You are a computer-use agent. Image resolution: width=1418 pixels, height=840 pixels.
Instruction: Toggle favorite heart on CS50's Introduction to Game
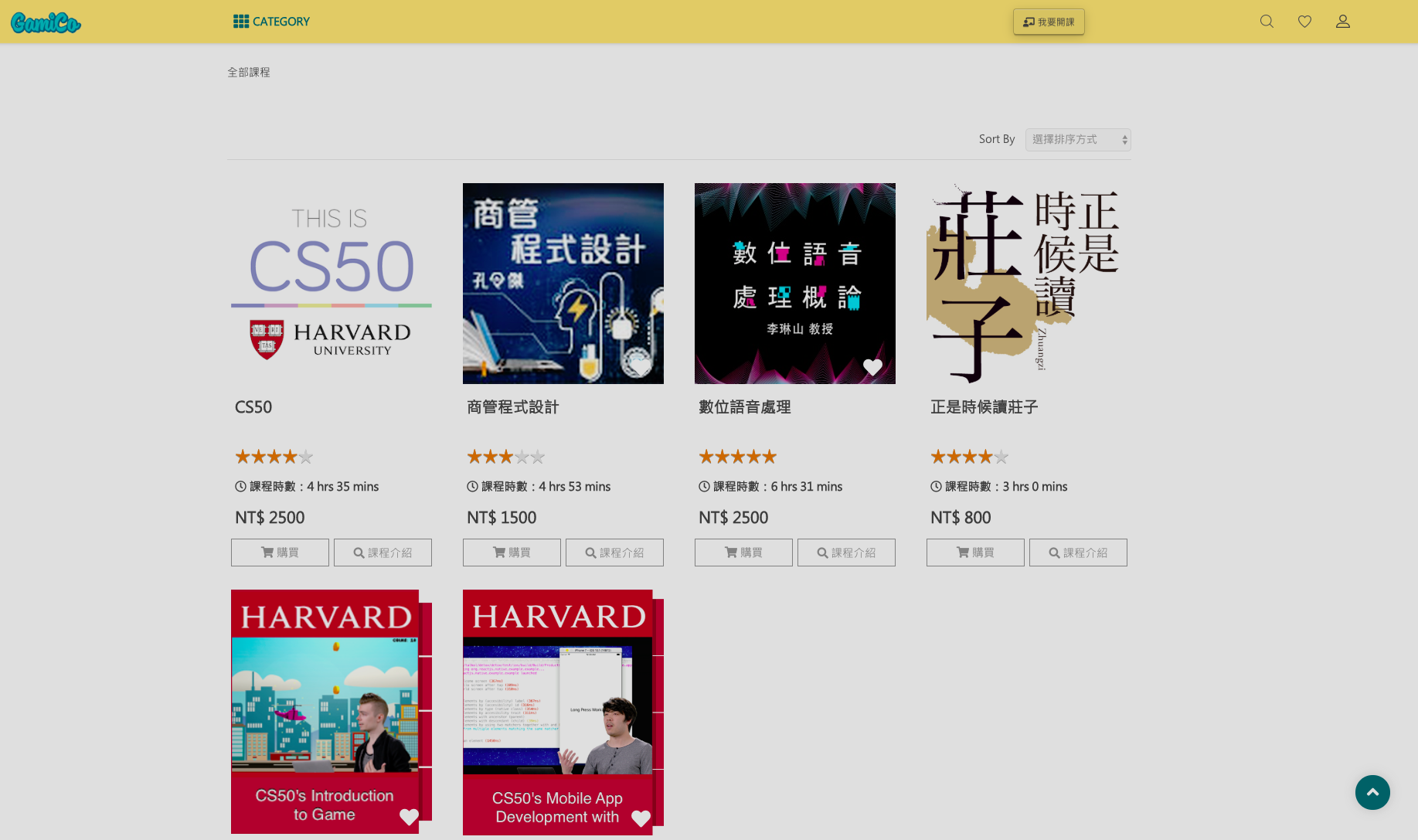click(x=409, y=817)
